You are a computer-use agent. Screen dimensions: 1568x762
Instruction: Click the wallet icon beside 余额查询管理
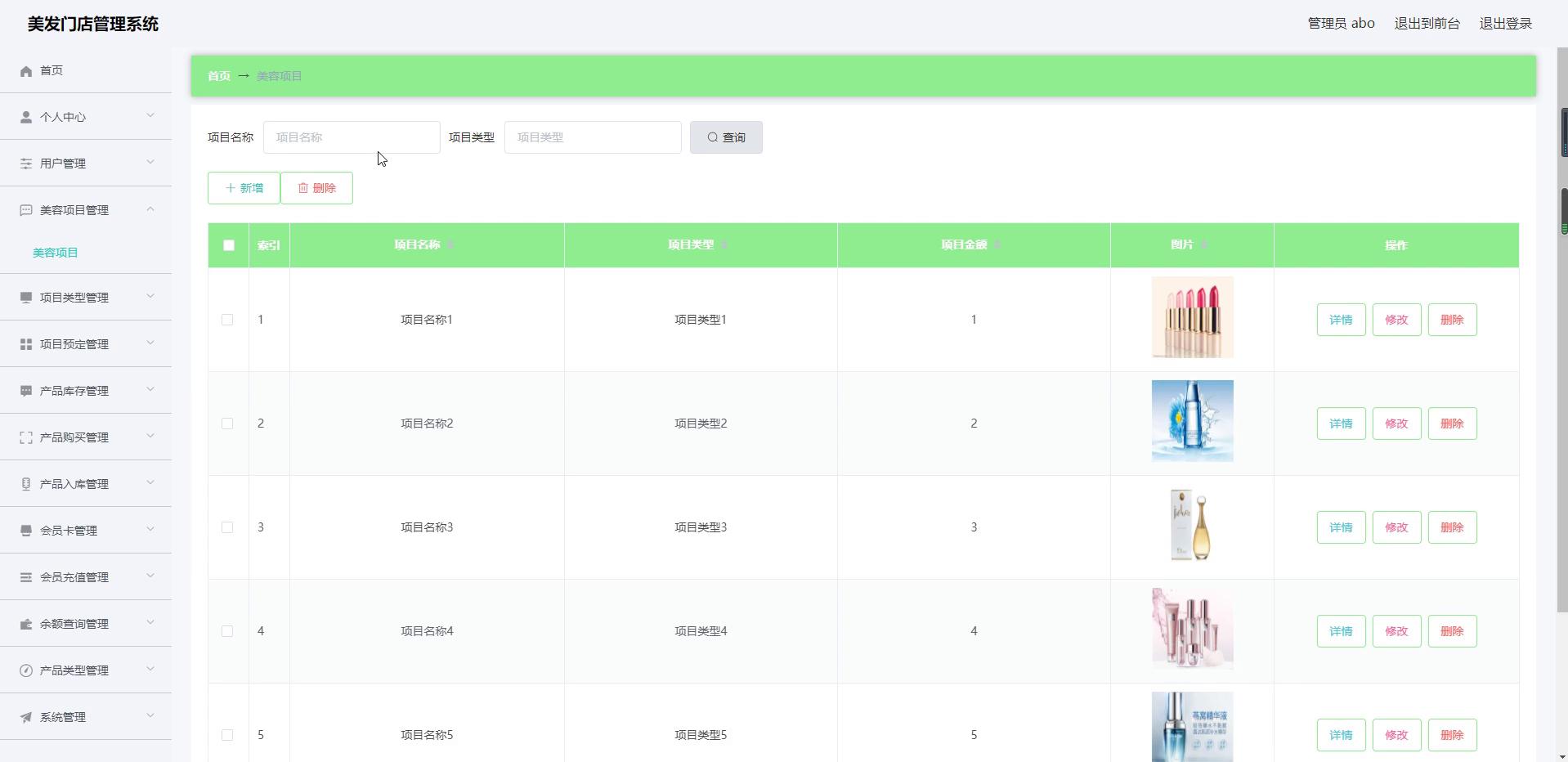tap(26, 625)
